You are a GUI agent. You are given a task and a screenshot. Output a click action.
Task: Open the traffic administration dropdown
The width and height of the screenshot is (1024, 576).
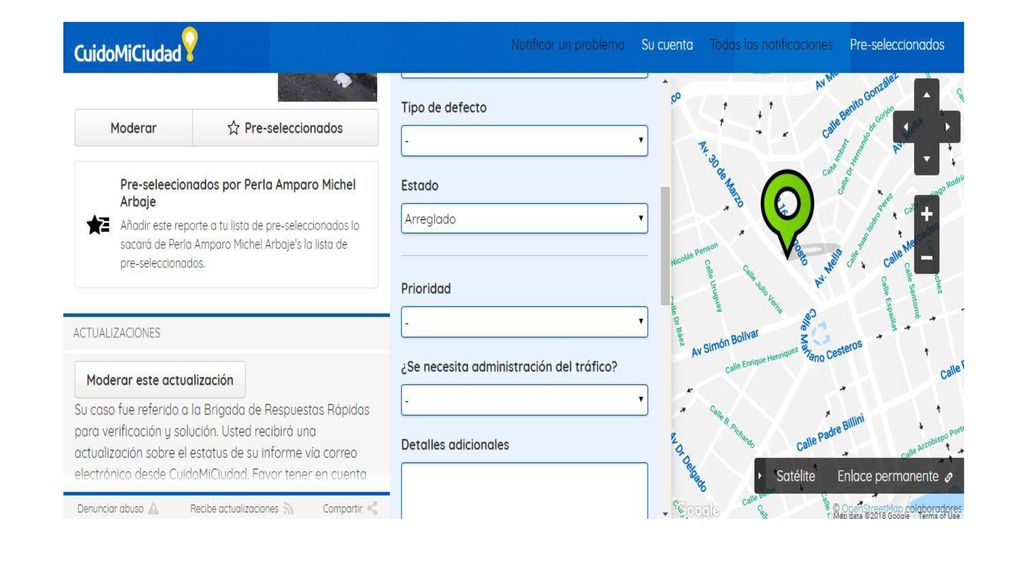[524, 400]
